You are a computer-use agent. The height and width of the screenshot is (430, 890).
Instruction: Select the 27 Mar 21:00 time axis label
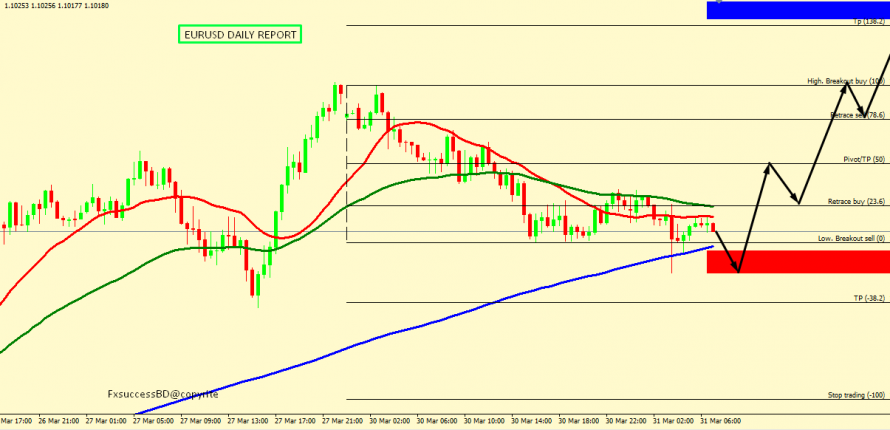click(x=342, y=421)
